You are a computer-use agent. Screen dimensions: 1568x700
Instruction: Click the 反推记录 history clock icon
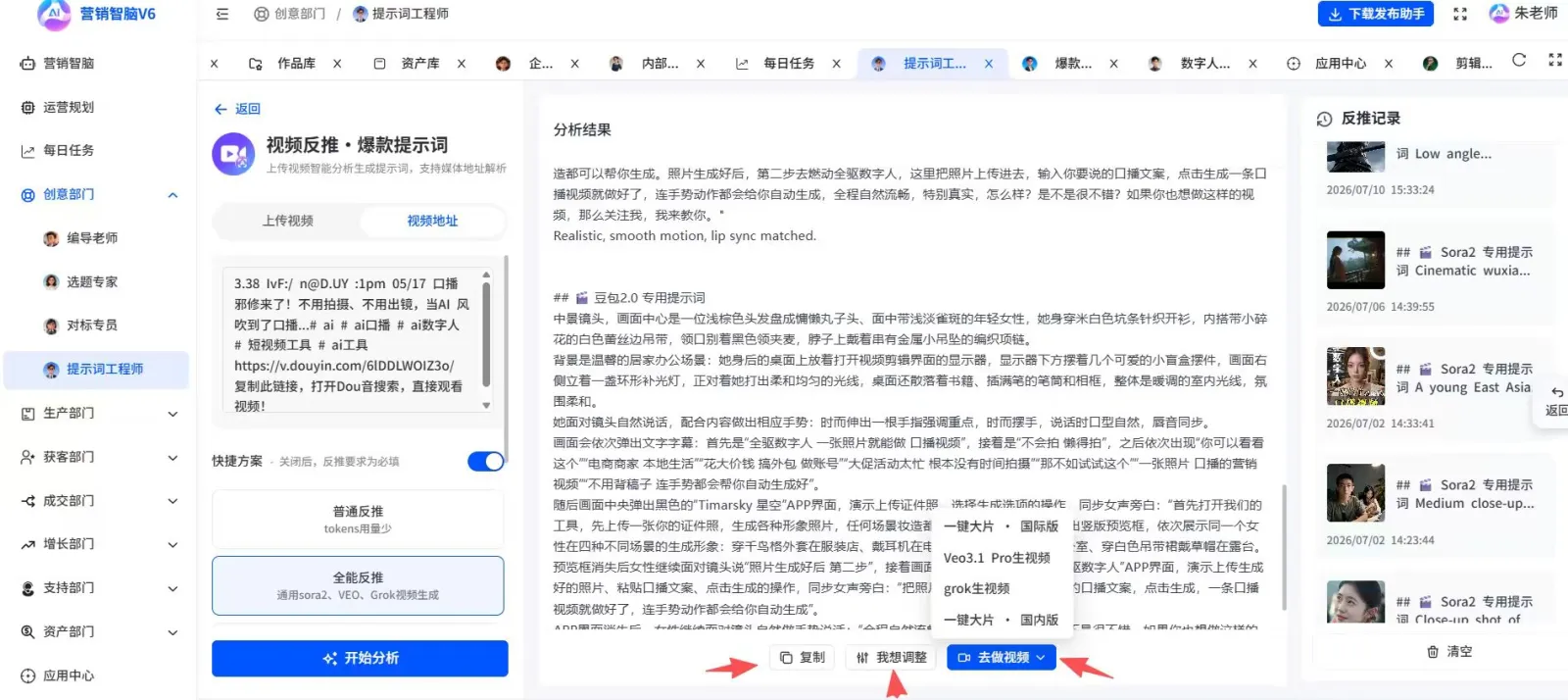(1324, 119)
